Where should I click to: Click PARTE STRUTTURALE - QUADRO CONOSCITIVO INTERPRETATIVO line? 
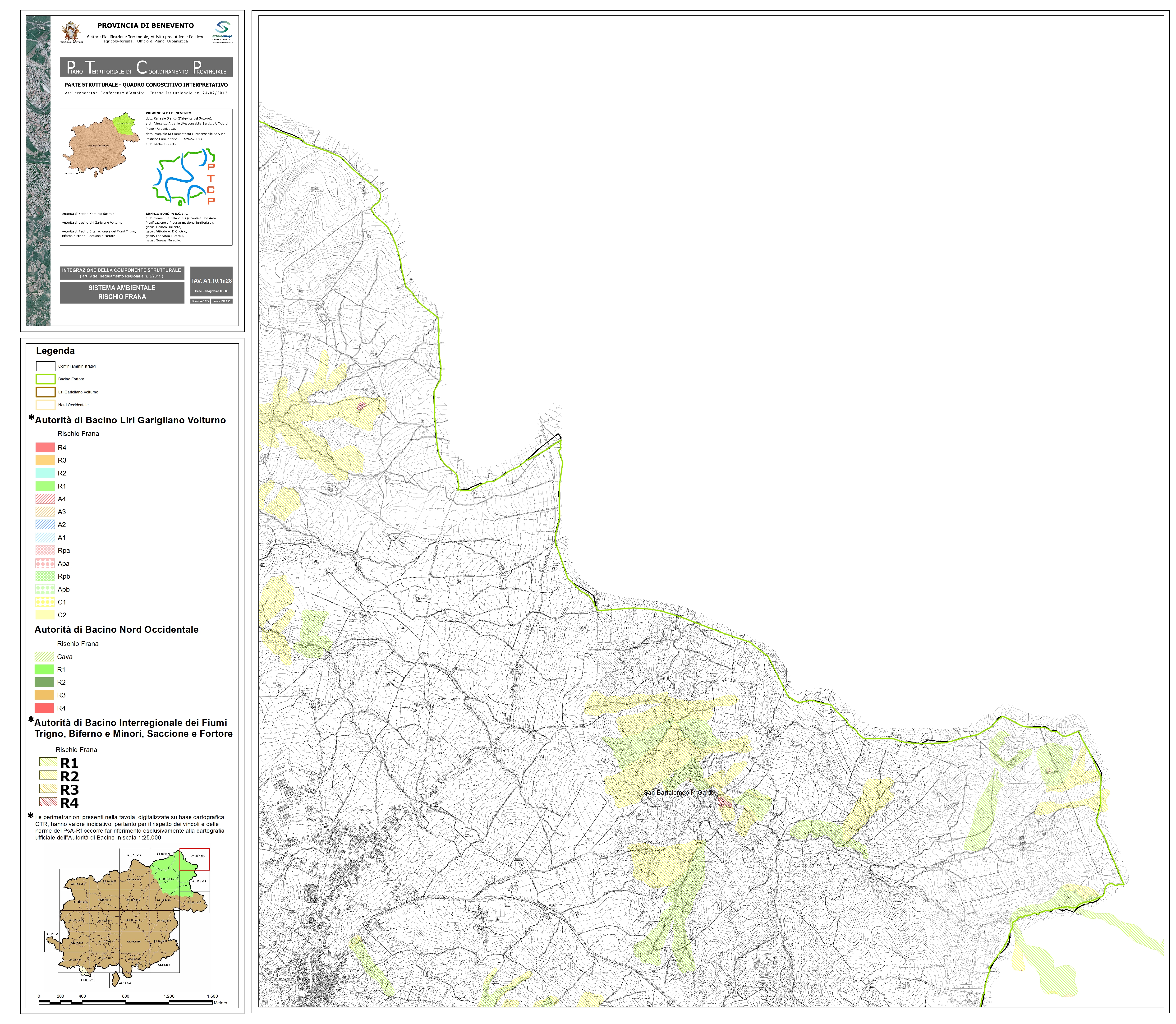point(146,85)
